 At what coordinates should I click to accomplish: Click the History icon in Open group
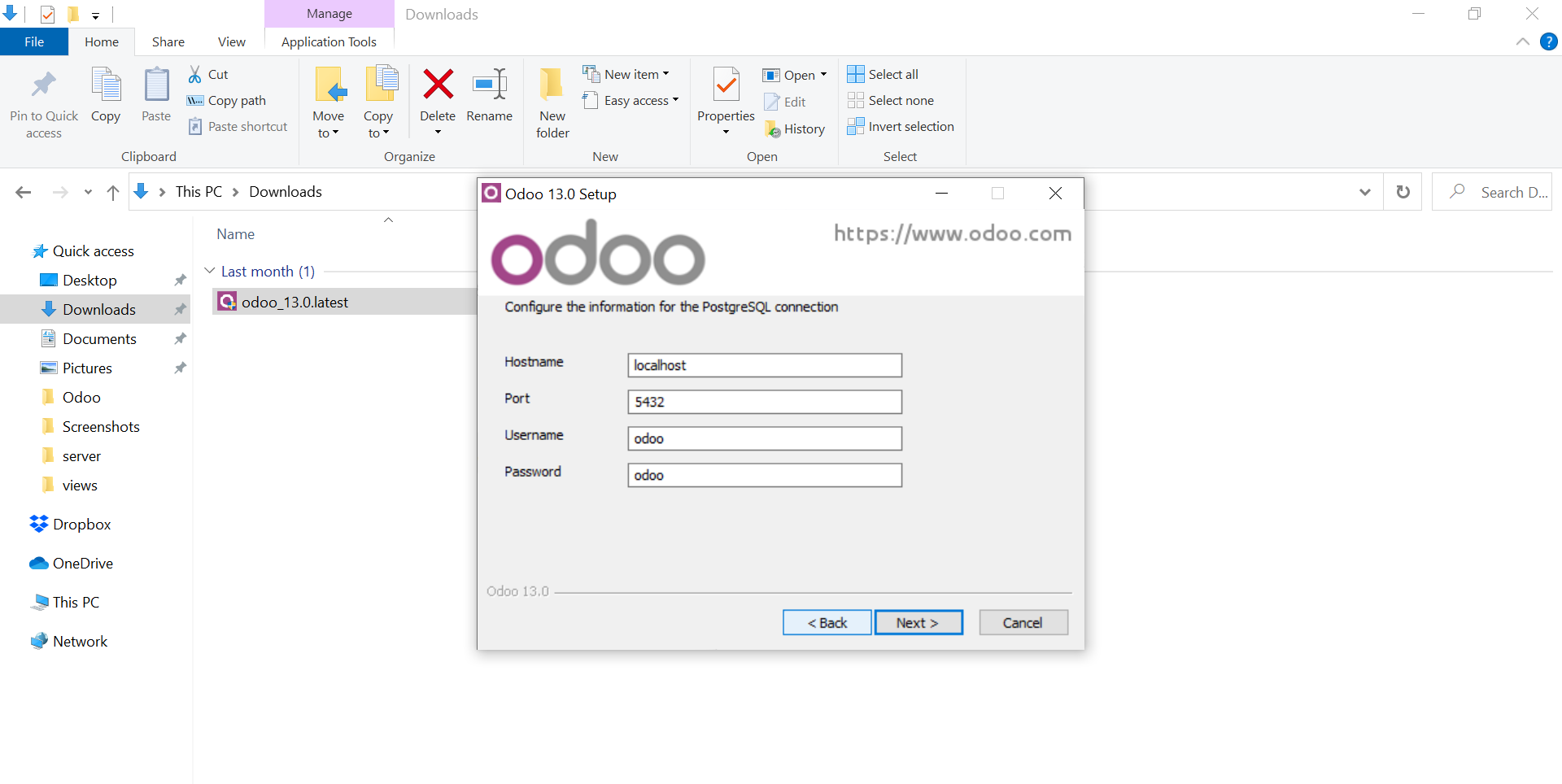pos(773,129)
